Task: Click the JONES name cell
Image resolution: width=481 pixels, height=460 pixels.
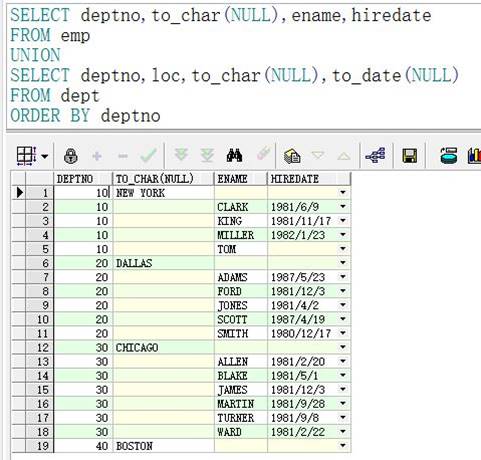Action: coord(241,305)
